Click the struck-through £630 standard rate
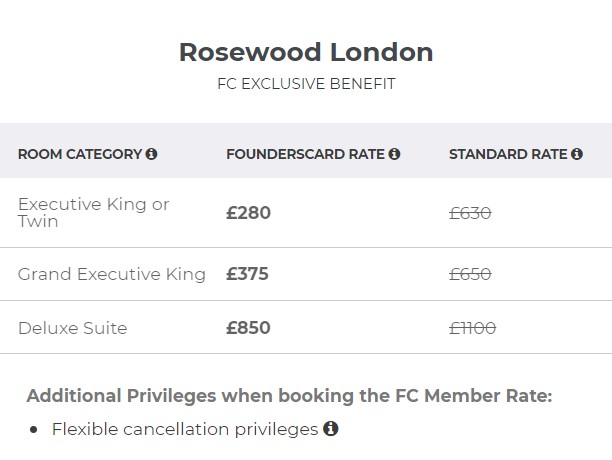This screenshot has height=460, width=612. pyautogui.click(x=470, y=213)
